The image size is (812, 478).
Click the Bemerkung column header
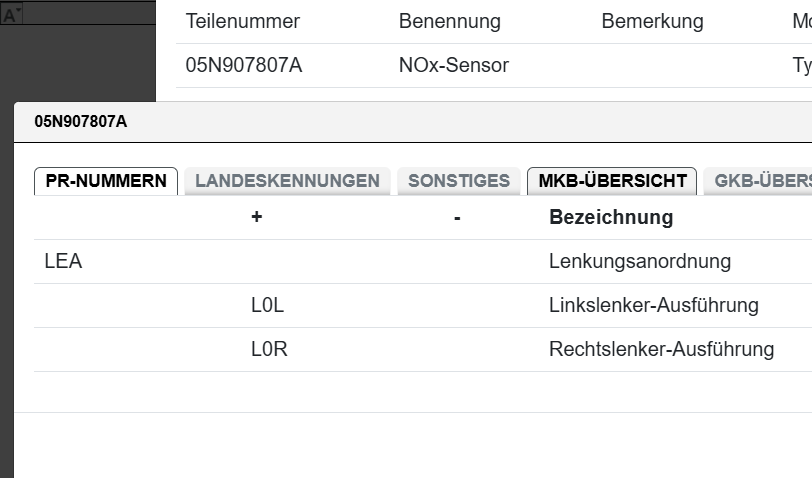click(652, 21)
